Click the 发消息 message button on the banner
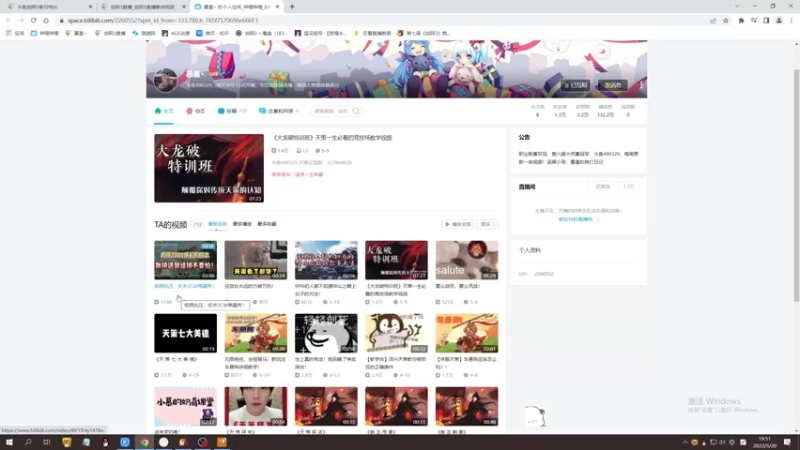Image resolution: width=800 pixels, height=450 pixels. pyautogui.click(x=613, y=85)
